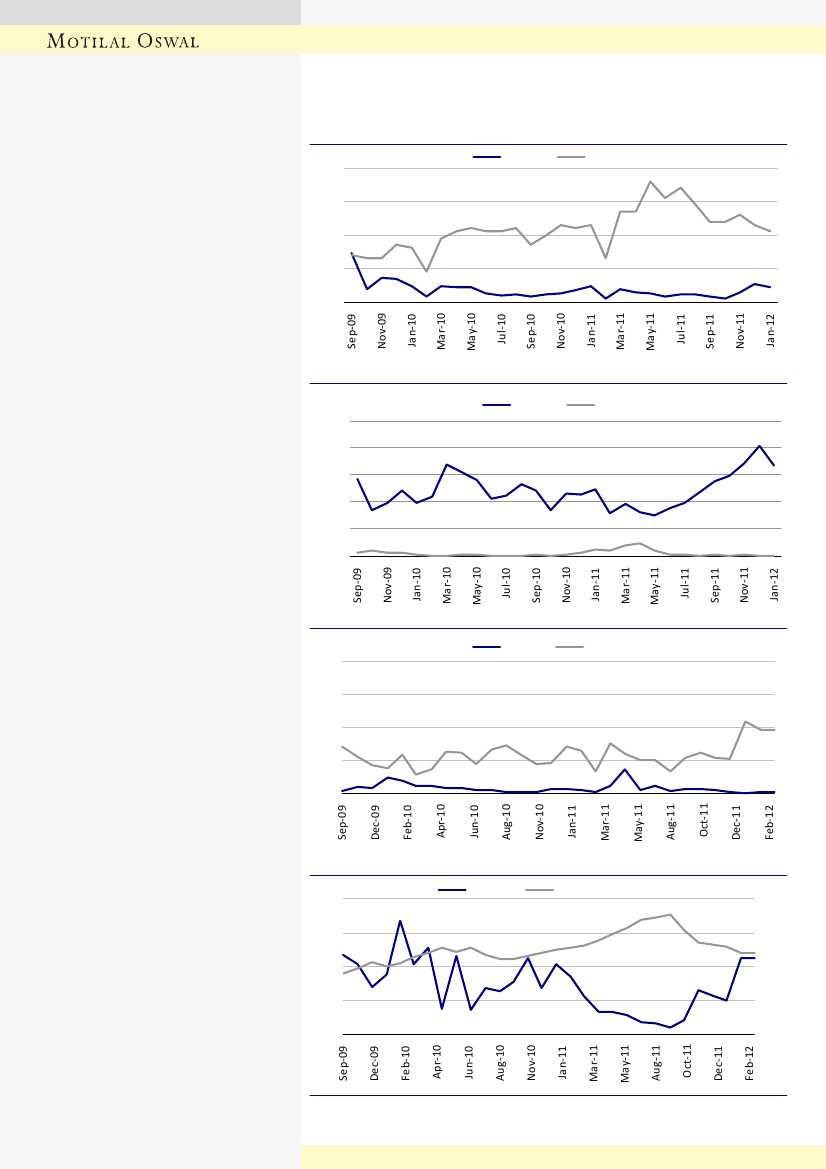Click the blue legend swatch in the top chart
Image resolution: width=826 pixels, height=1169 pixels.
click(x=487, y=157)
